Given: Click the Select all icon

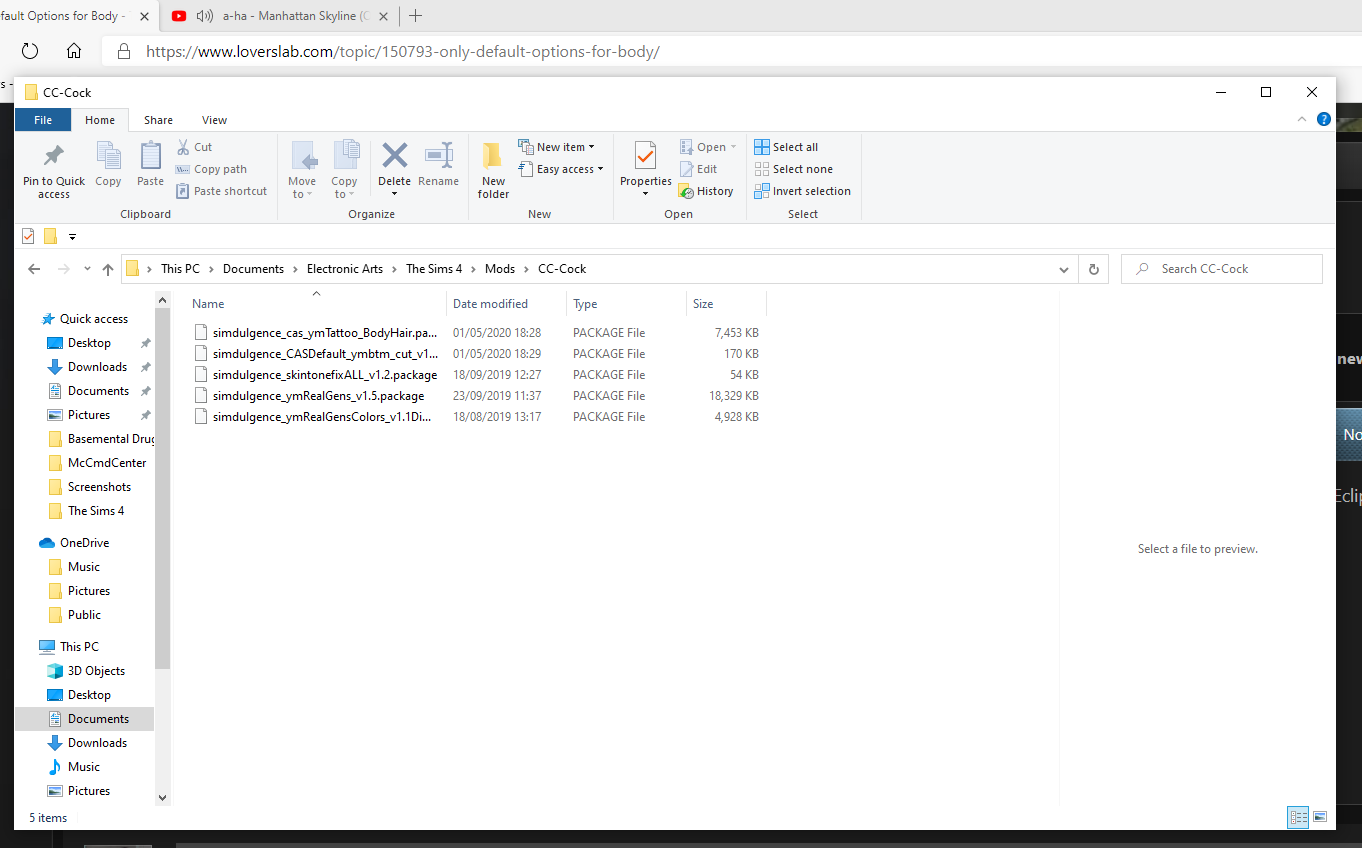Looking at the screenshot, I should 762,147.
